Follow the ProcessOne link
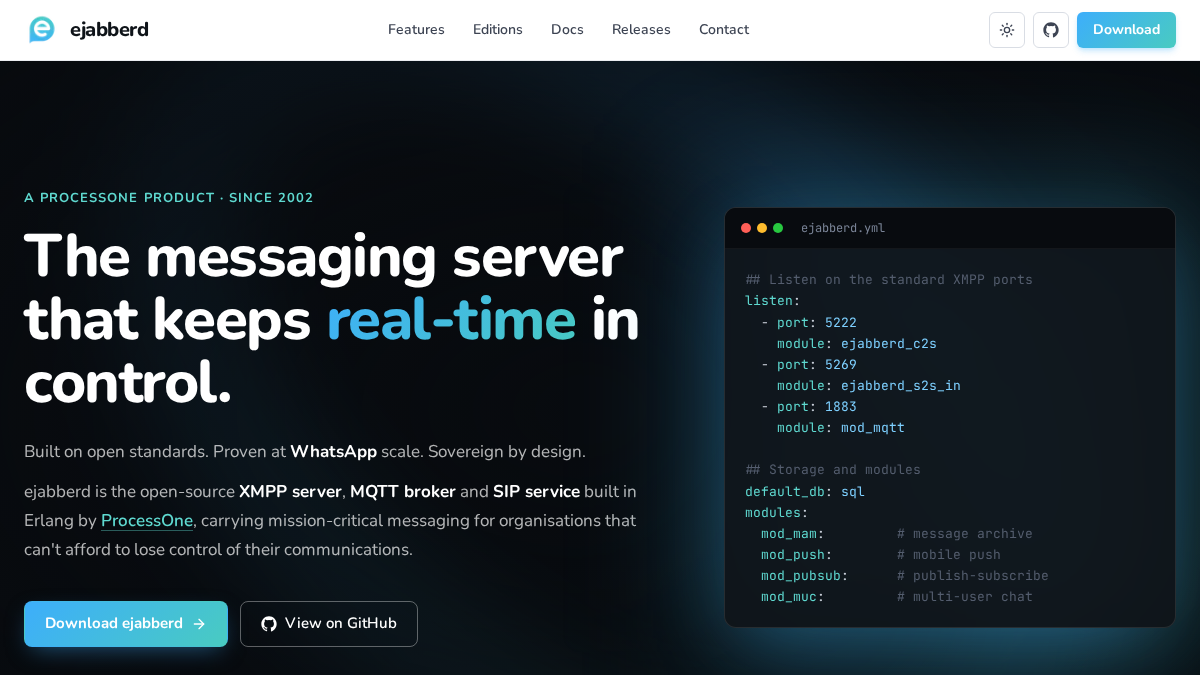This screenshot has height=675, width=1200. (x=147, y=521)
